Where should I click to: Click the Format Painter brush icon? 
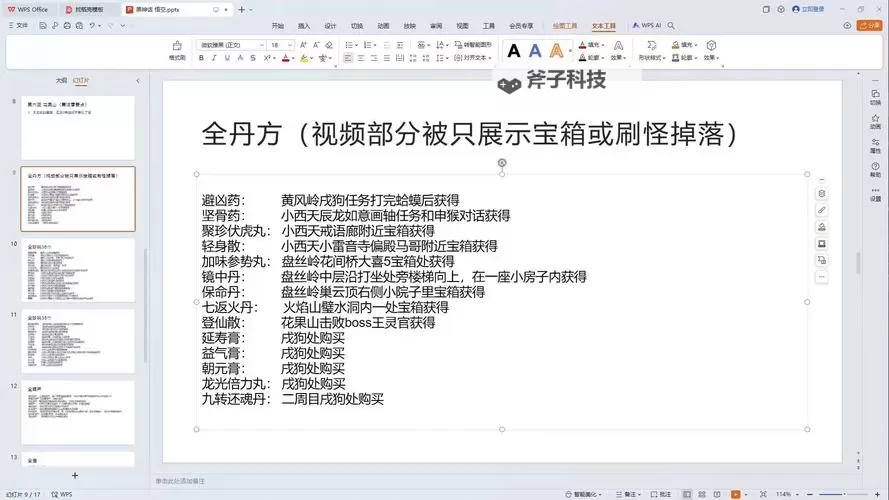pos(177,46)
